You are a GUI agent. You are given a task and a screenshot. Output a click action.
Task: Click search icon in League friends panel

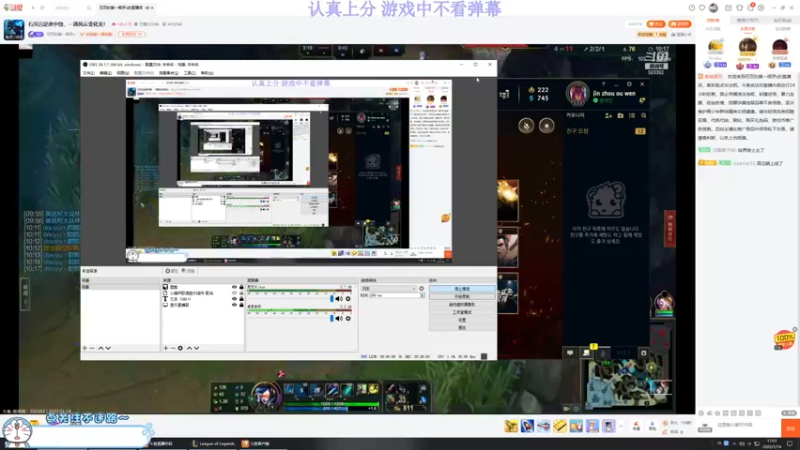[643, 116]
